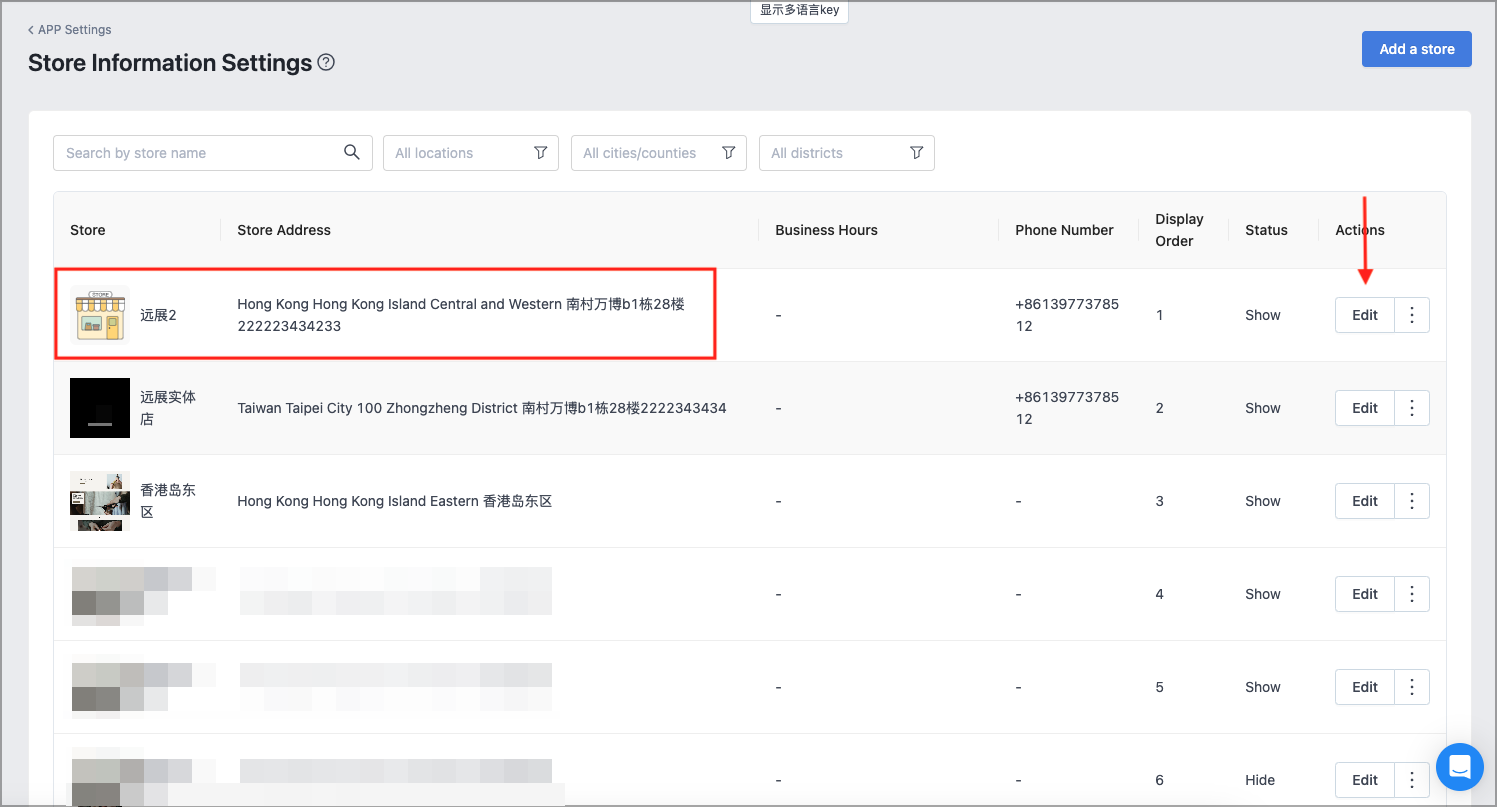Click the 显示多语言key button at top
1497x807 pixels.
coord(799,11)
